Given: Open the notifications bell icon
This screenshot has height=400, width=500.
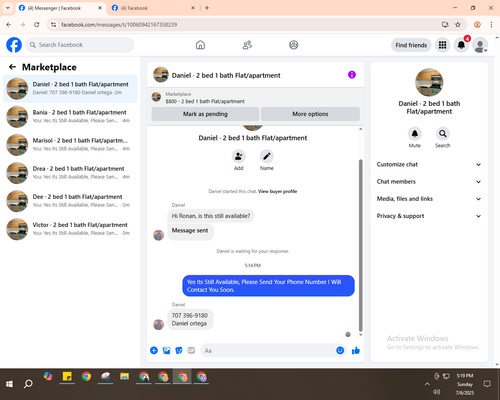Looking at the screenshot, I should [x=461, y=45].
